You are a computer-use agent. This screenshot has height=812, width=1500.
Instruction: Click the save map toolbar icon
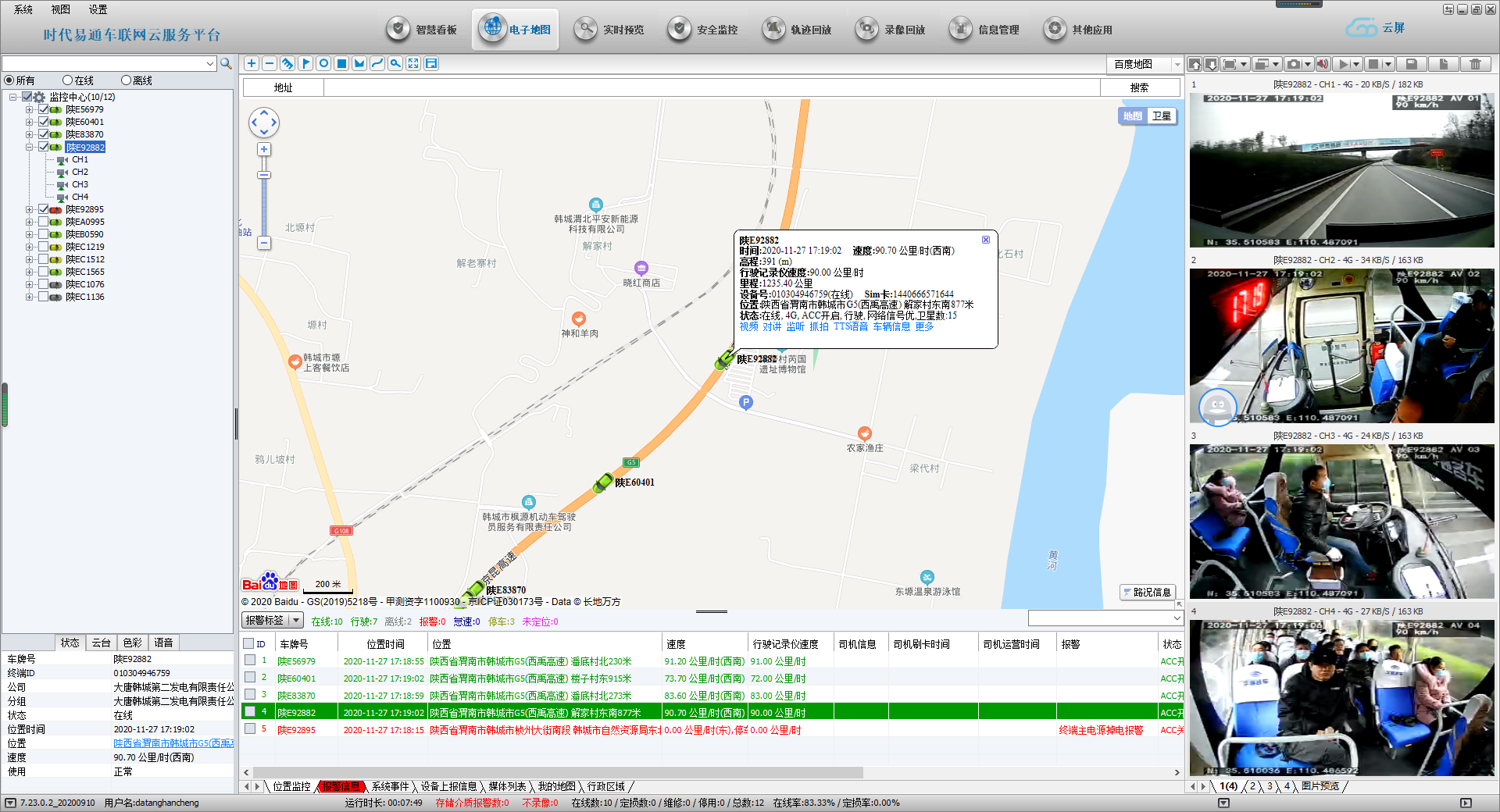tap(431, 64)
